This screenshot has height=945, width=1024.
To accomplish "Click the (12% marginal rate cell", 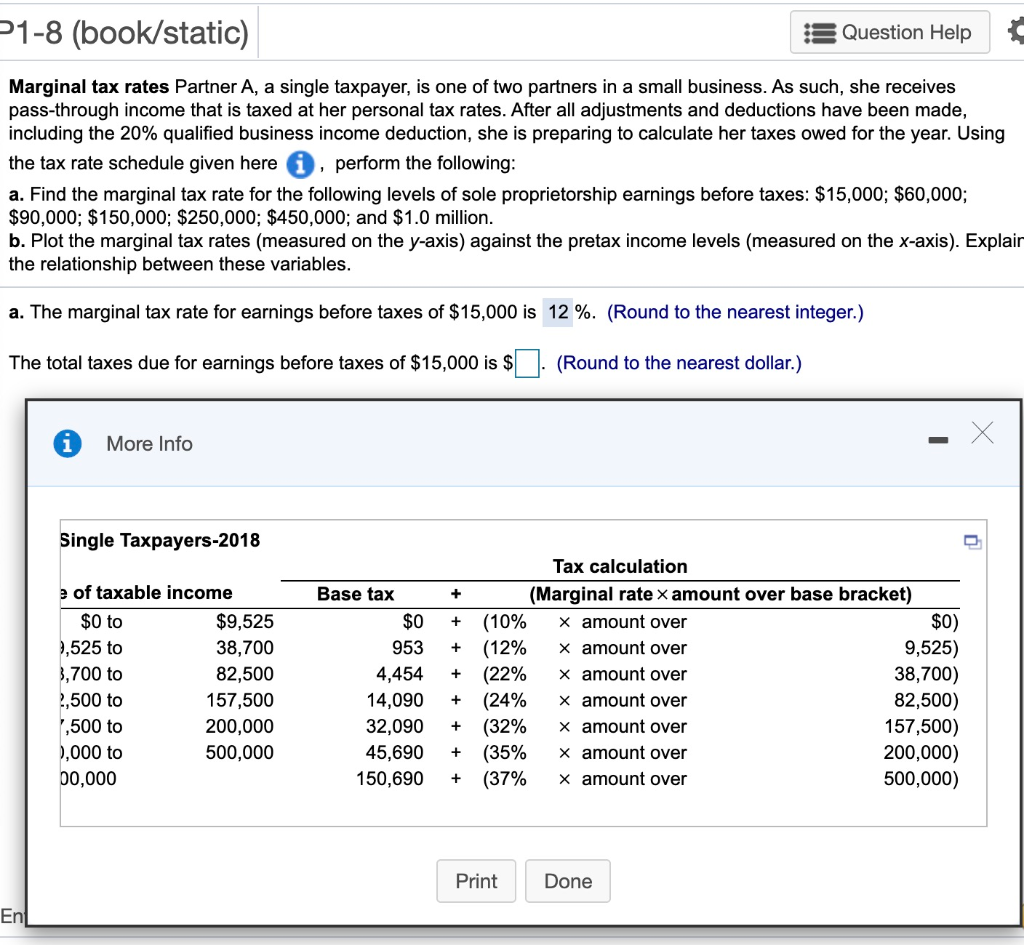I will pos(504,648).
